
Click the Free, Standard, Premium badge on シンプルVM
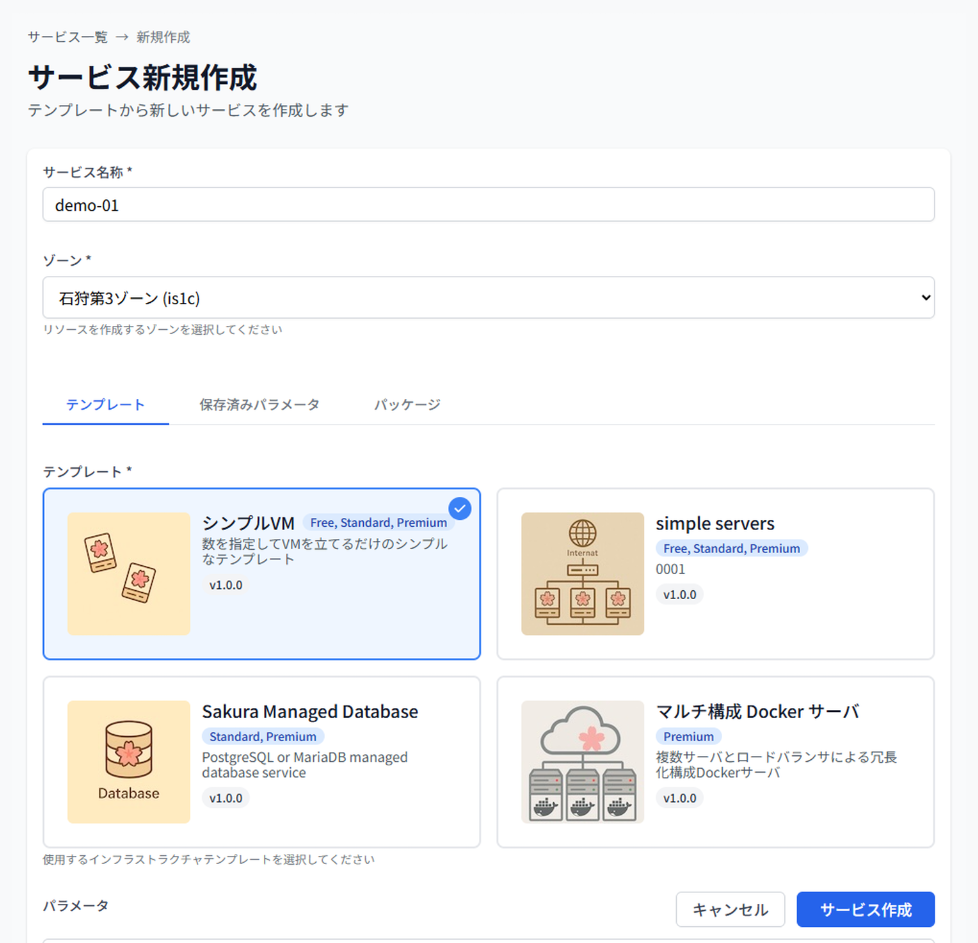pyautogui.click(x=379, y=523)
